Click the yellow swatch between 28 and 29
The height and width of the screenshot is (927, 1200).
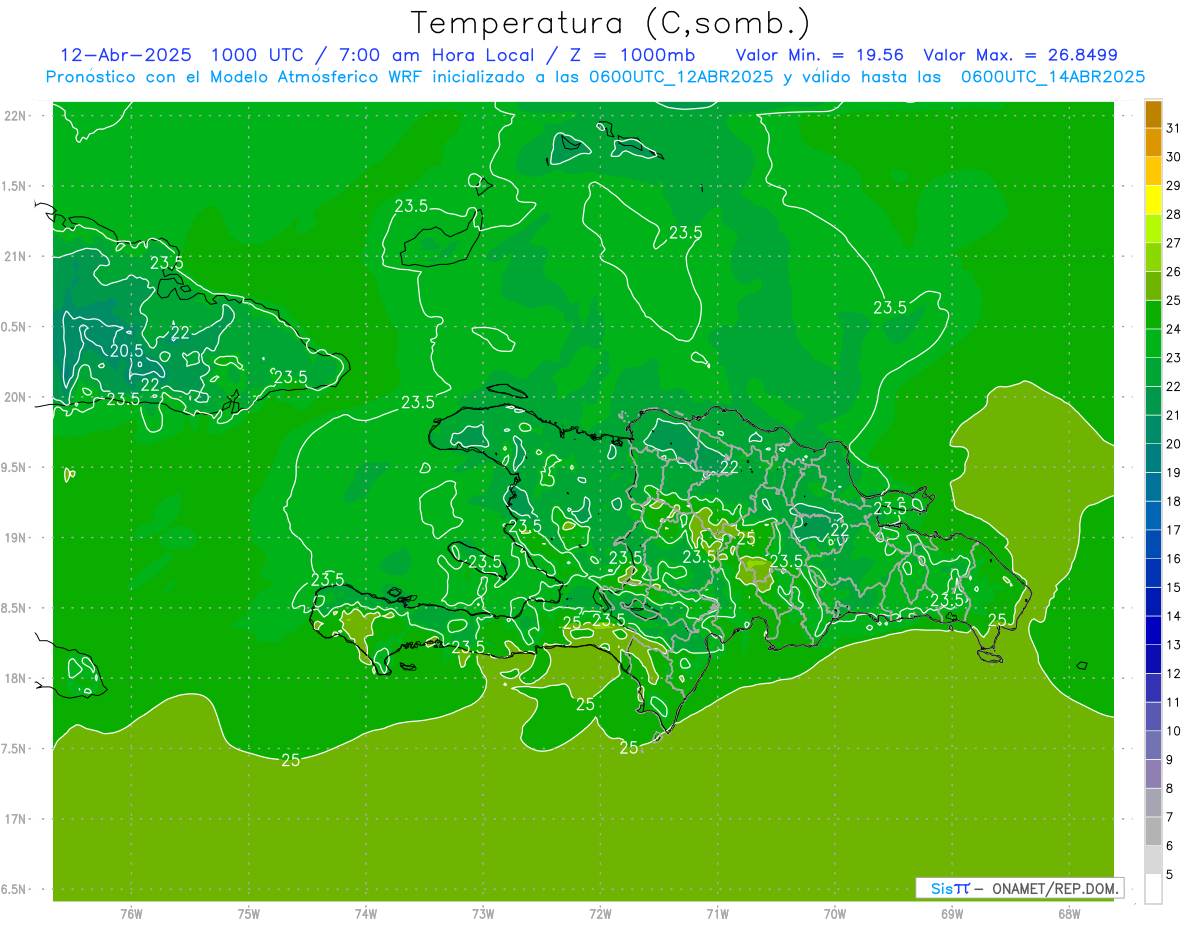point(1153,200)
